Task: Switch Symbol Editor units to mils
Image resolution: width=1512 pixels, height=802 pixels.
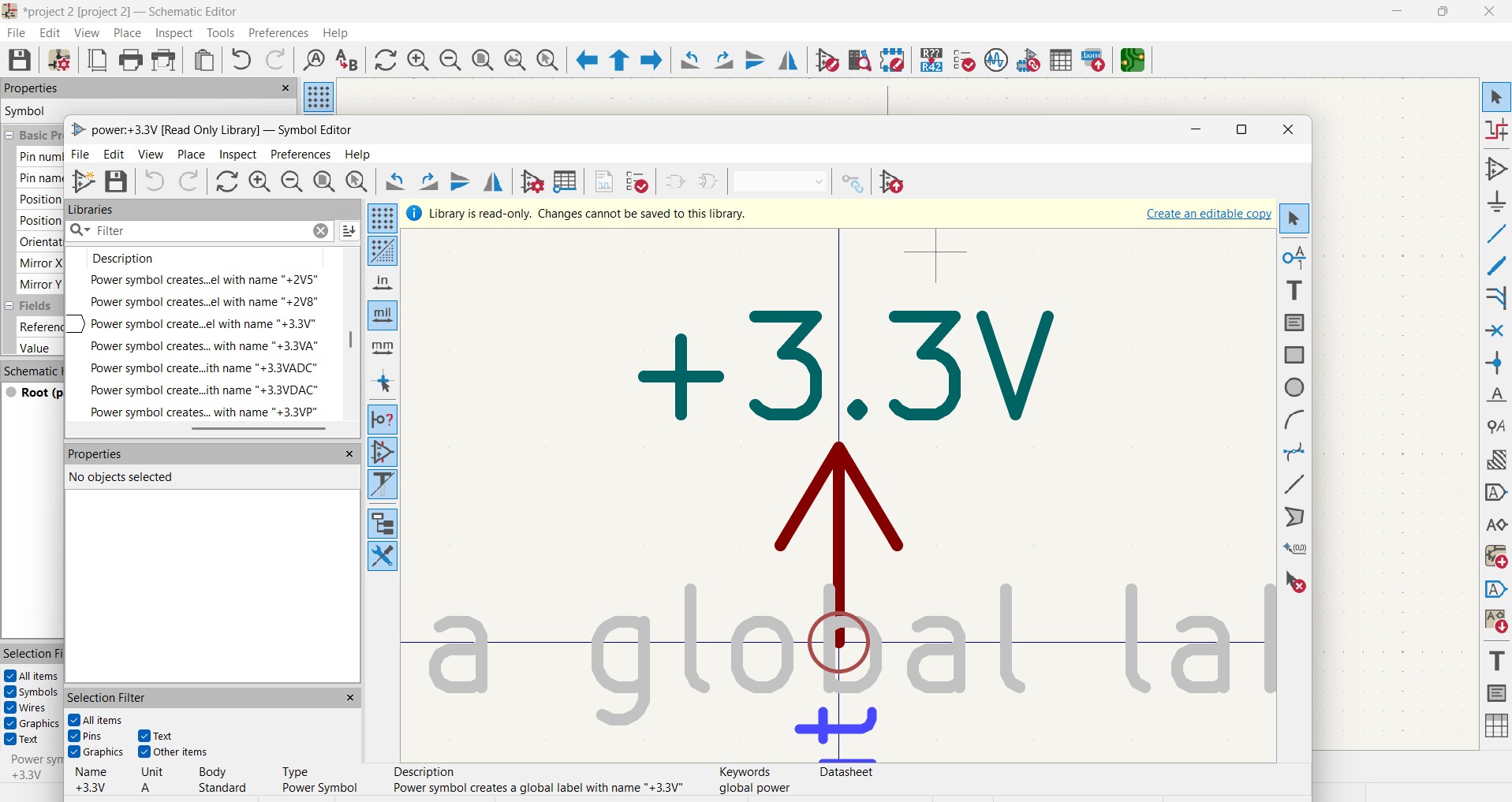Action: pyautogui.click(x=383, y=315)
